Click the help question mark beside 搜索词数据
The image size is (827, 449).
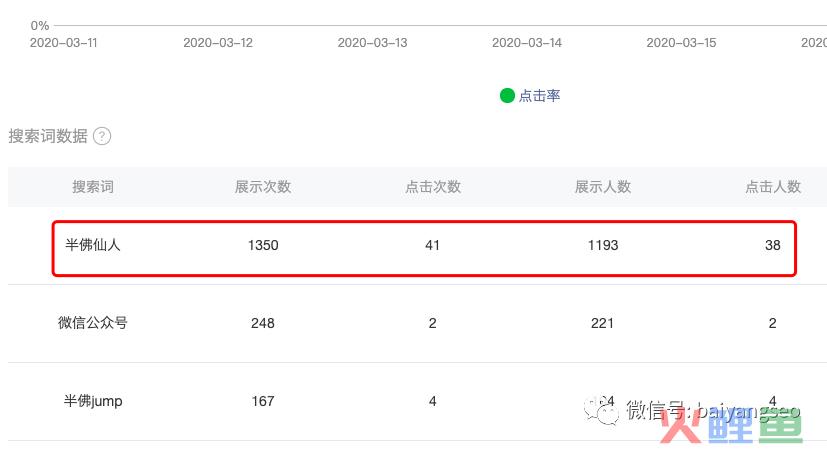[102, 136]
